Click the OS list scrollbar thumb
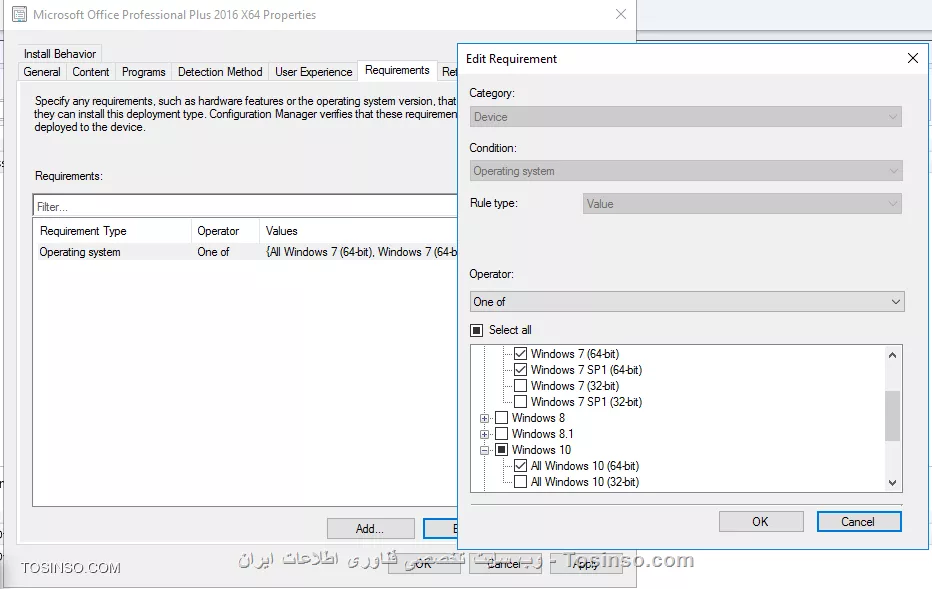Screen dimensions: 932x589 click(892, 415)
